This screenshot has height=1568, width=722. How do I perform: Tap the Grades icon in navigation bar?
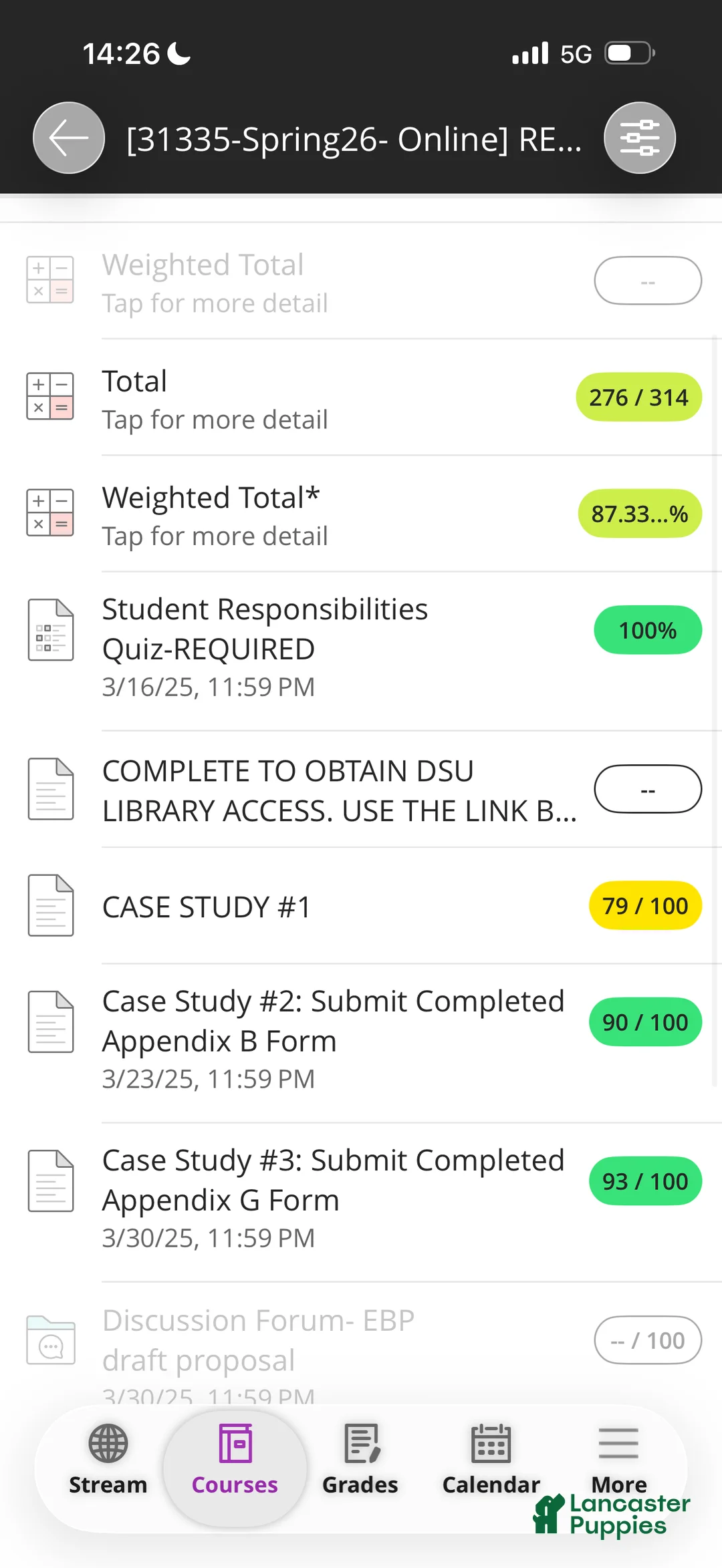[x=361, y=1444]
